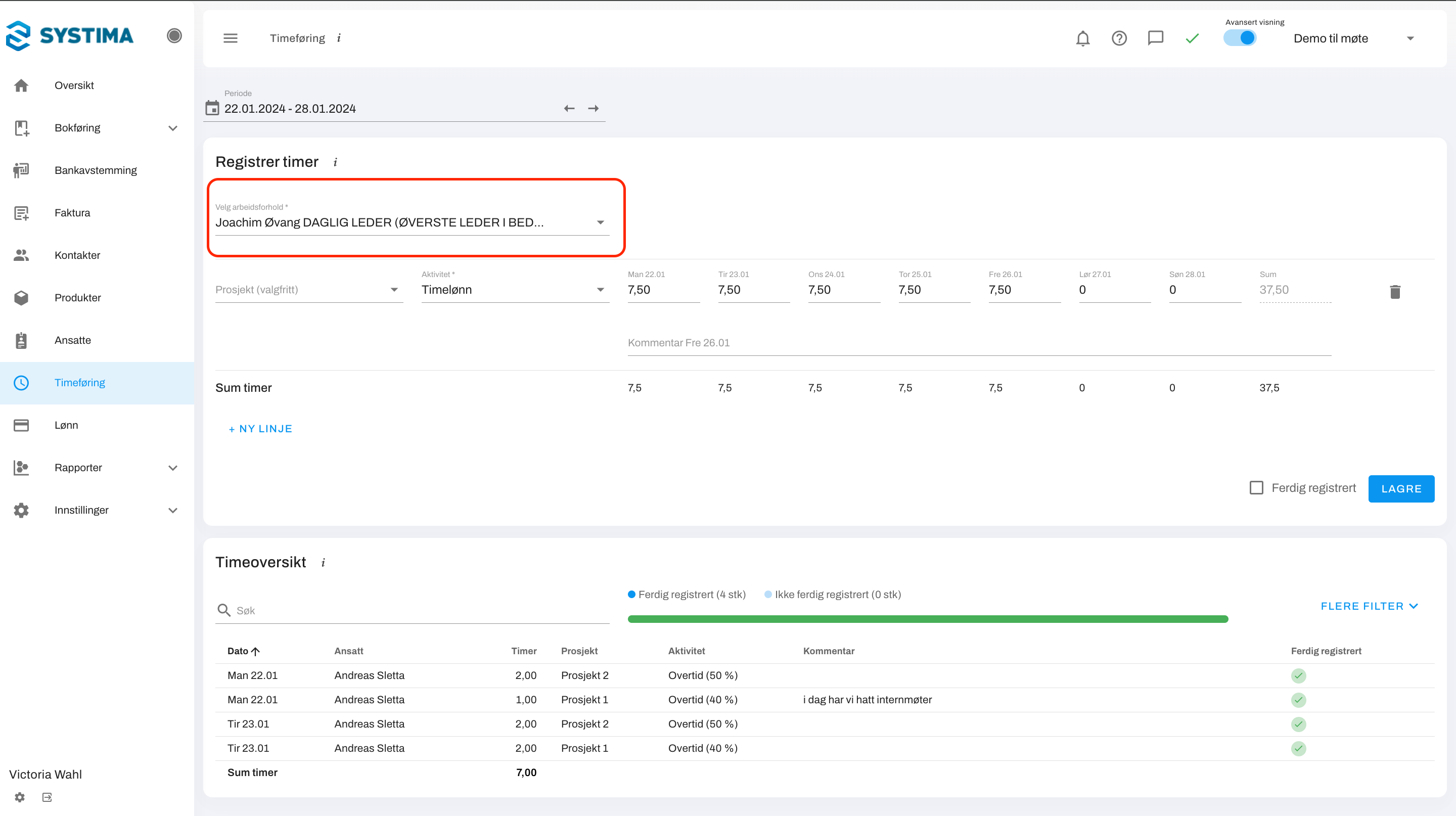Click the green registration progress bar

point(928,619)
